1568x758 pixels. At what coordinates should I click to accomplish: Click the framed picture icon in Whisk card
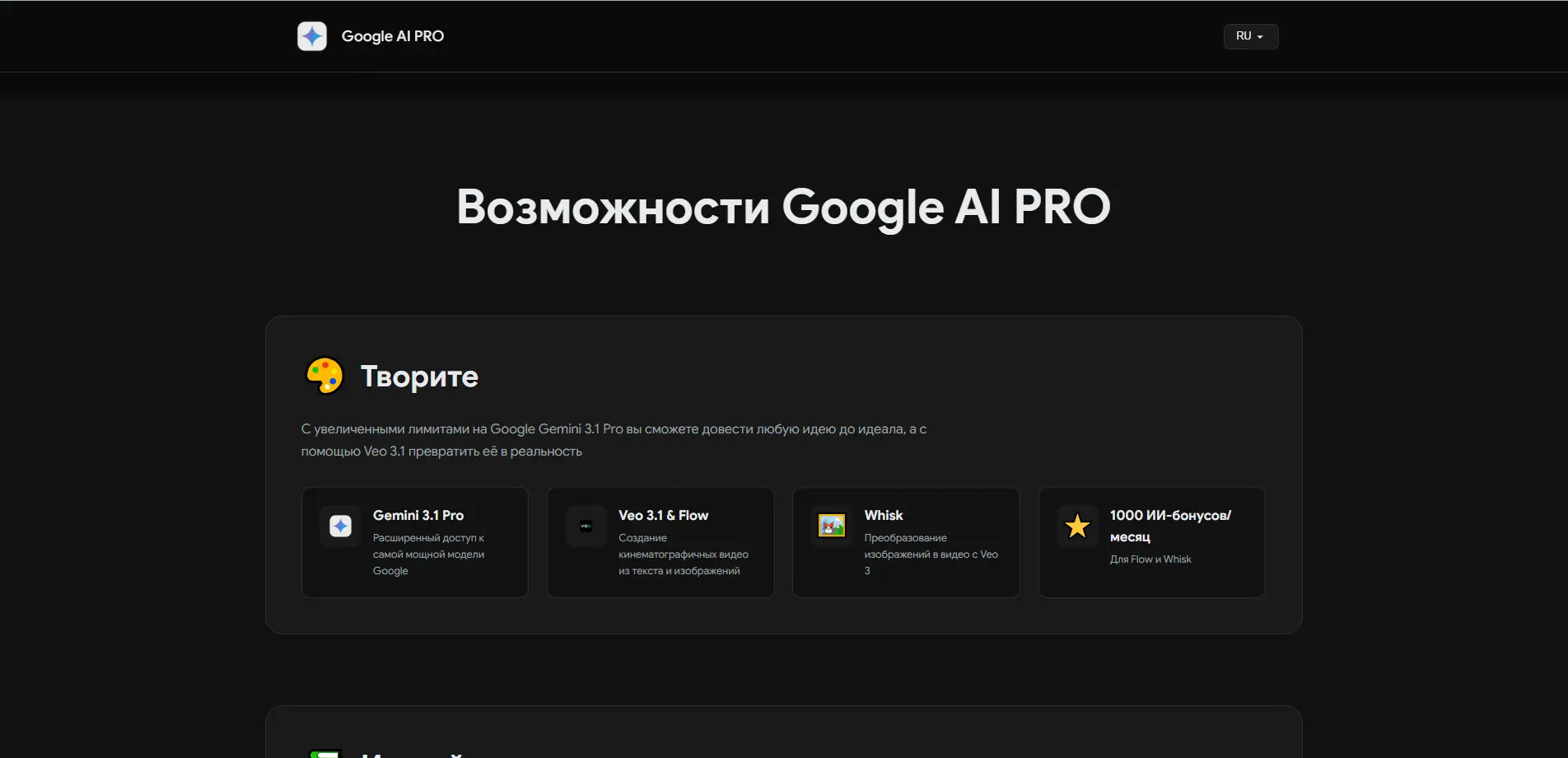click(x=832, y=526)
